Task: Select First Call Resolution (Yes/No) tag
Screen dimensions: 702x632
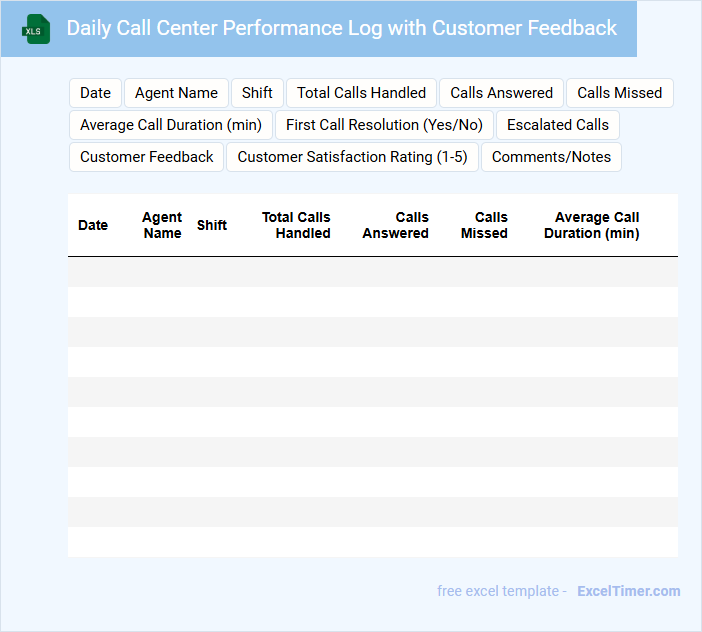Action: tap(384, 125)
